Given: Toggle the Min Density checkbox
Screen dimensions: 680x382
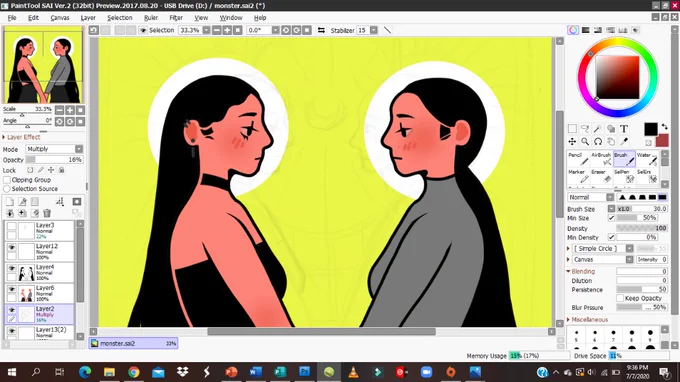Looking at the screenshot, I should pos(611,237).
